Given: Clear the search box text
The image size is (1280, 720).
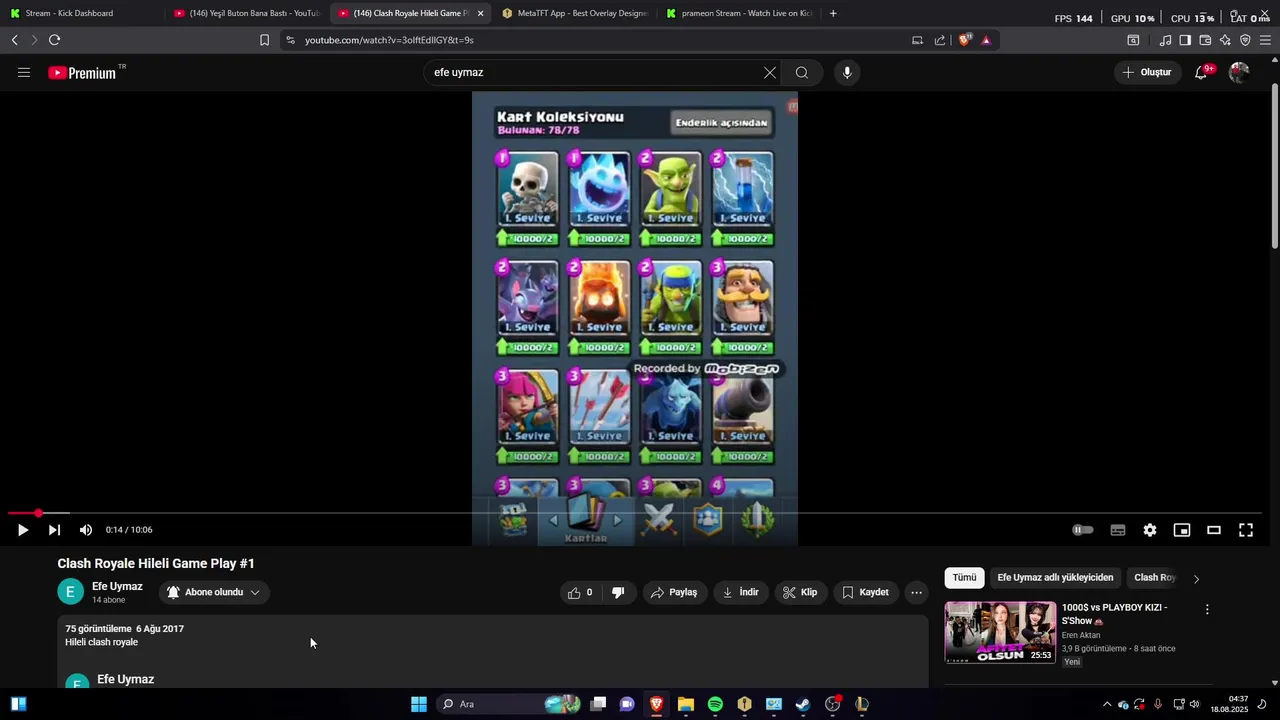Looking at the screenshot, I should (770, 72).
